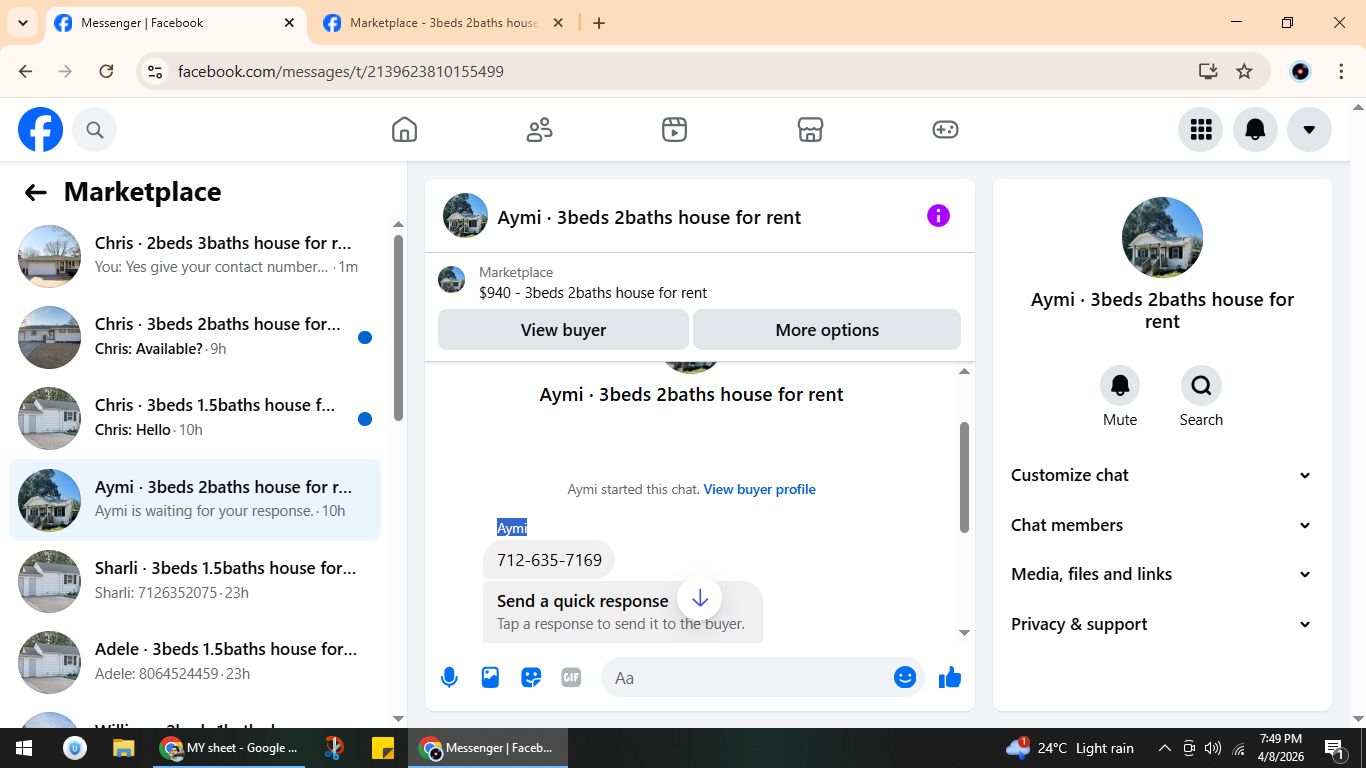The width and height of the screenshot is (1366, 768).
Task: Open the browser profile avatar
Action: (1300, 71)
